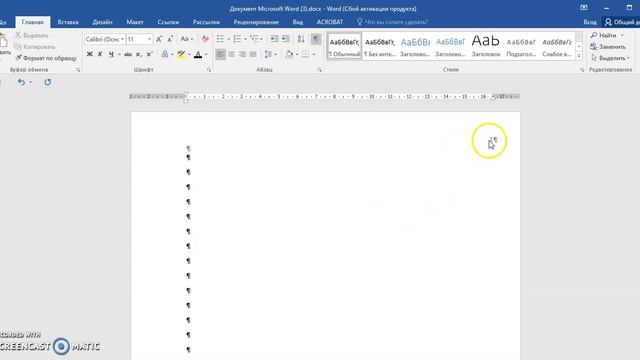Apply the paragraph shading fill

289,54
